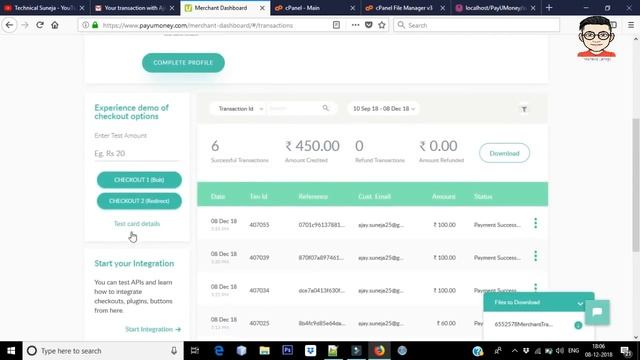Focus the Enter Test Amount field
Screen dimensions: 640x360
tap(136, 153)
